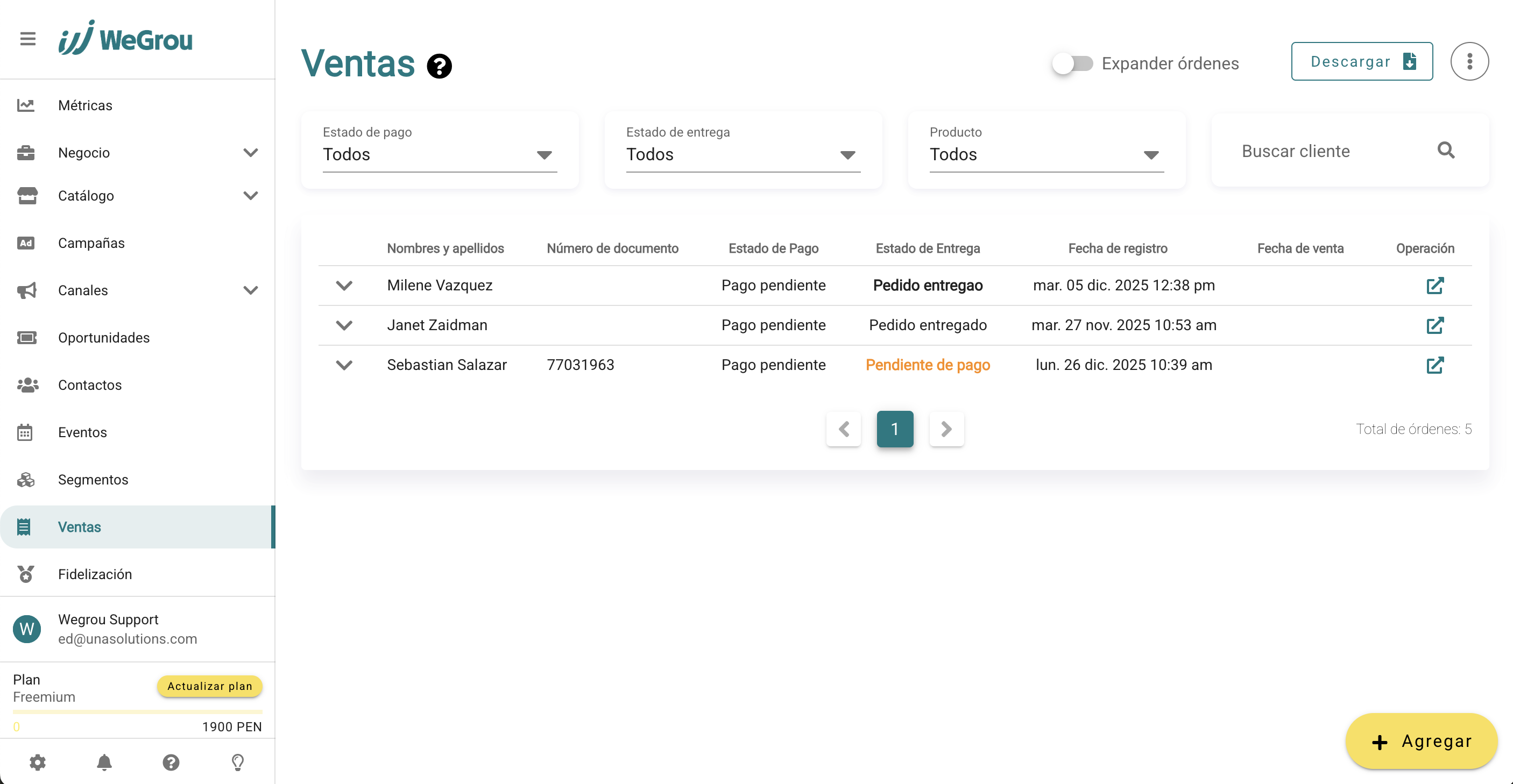Click the search magnifier icon

click(1445, 151)
